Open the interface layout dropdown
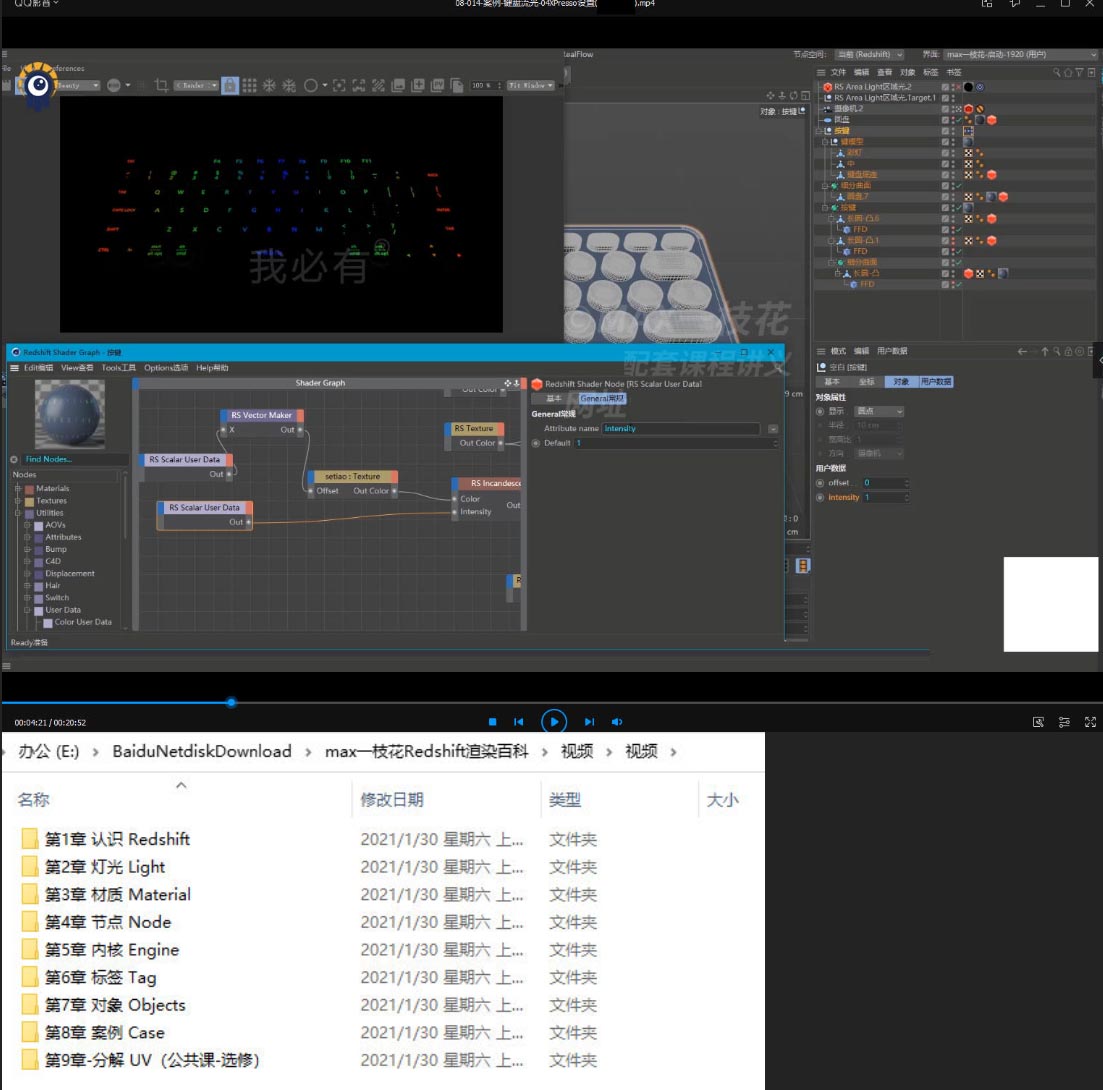Screen dimensions: 1103x1090 pyautogui.click(x=1021, y=55)
